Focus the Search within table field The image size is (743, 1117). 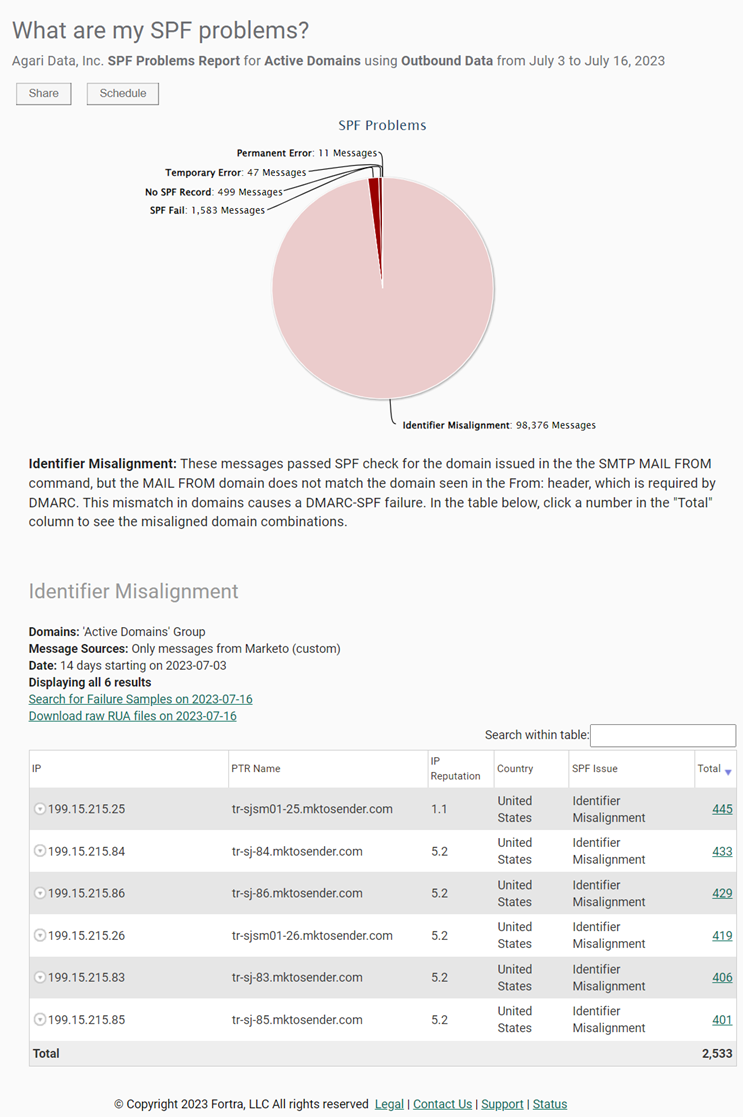(663, 735)
